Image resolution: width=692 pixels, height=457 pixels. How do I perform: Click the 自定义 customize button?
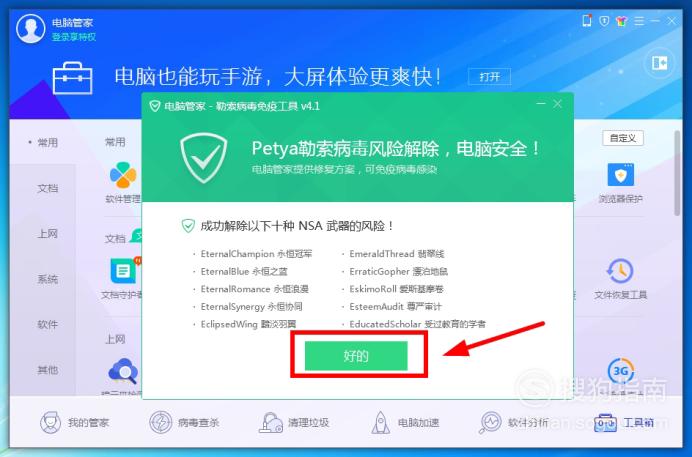(x=623, y=138)
